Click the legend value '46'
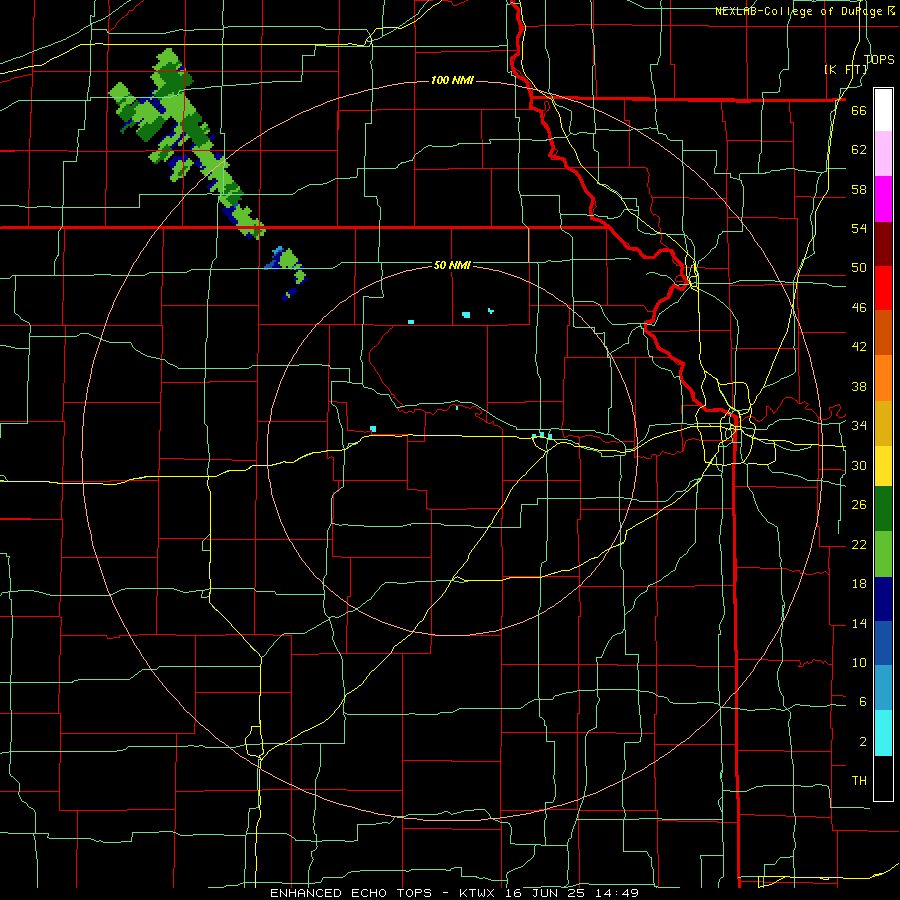 pyautogui.click(x=859, y=307)
